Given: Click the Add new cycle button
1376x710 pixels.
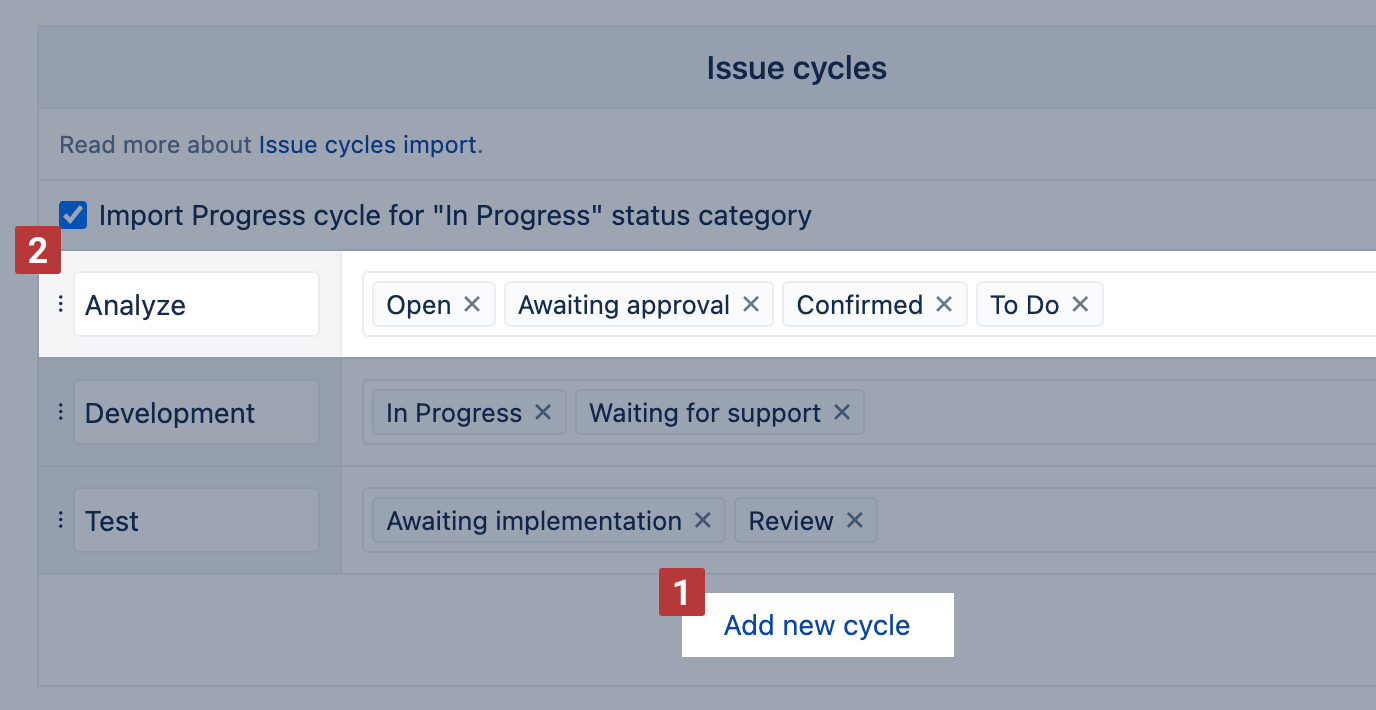Looking at the screenshot, I should click(816, 624).
